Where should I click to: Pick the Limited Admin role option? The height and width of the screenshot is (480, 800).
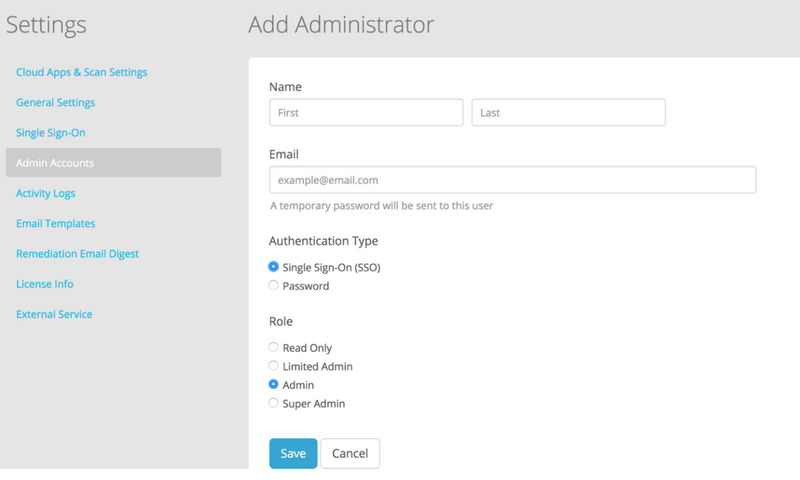click(274, 366)
